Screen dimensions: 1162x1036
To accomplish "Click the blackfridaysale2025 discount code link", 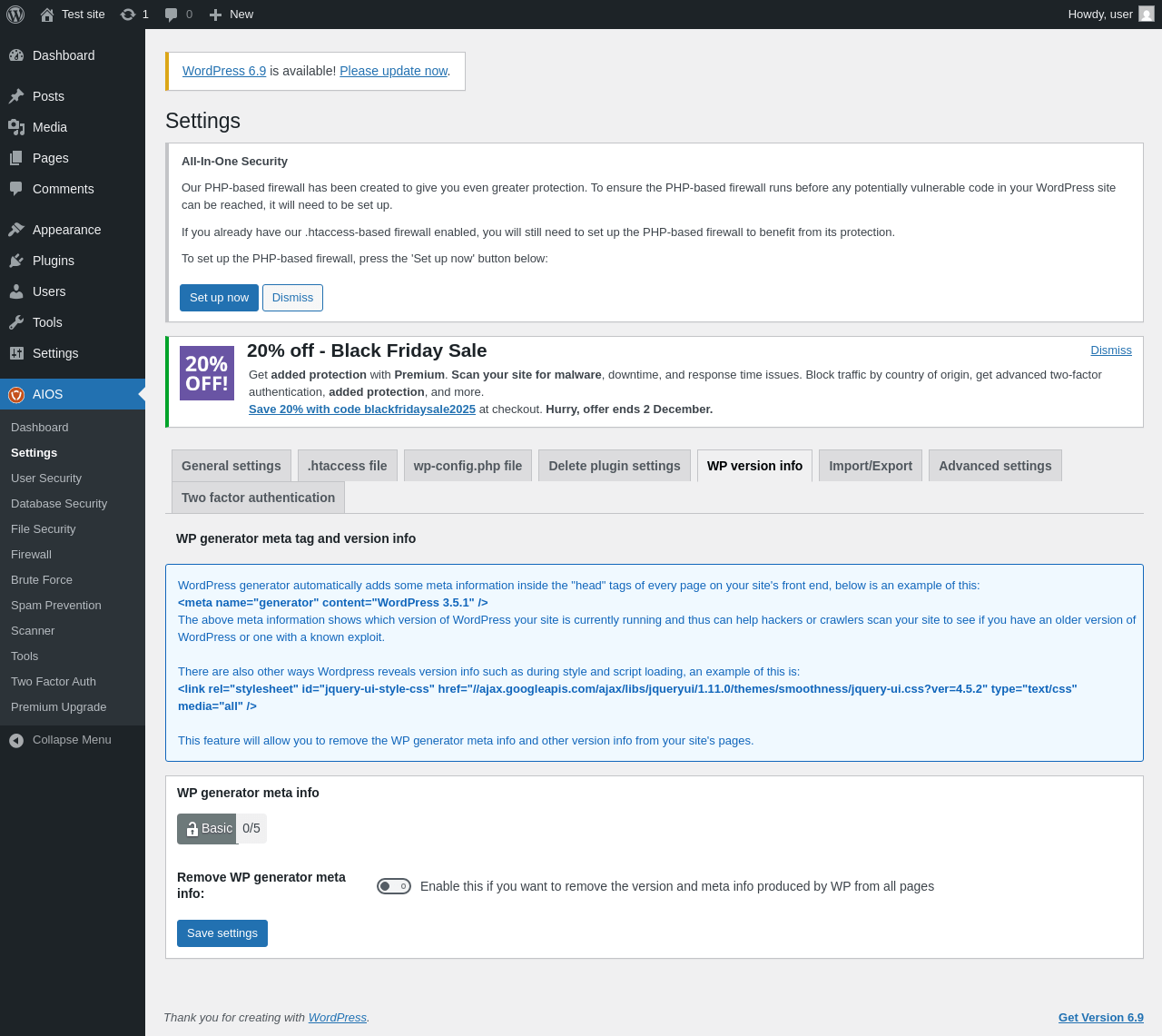I will [362, 409].
